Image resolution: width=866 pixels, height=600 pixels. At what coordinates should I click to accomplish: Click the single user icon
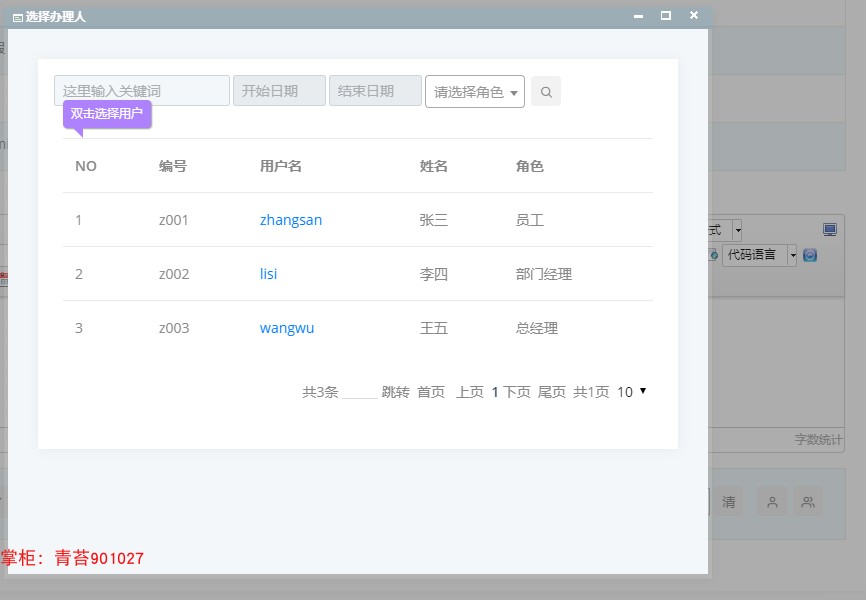tap(770, 503)
